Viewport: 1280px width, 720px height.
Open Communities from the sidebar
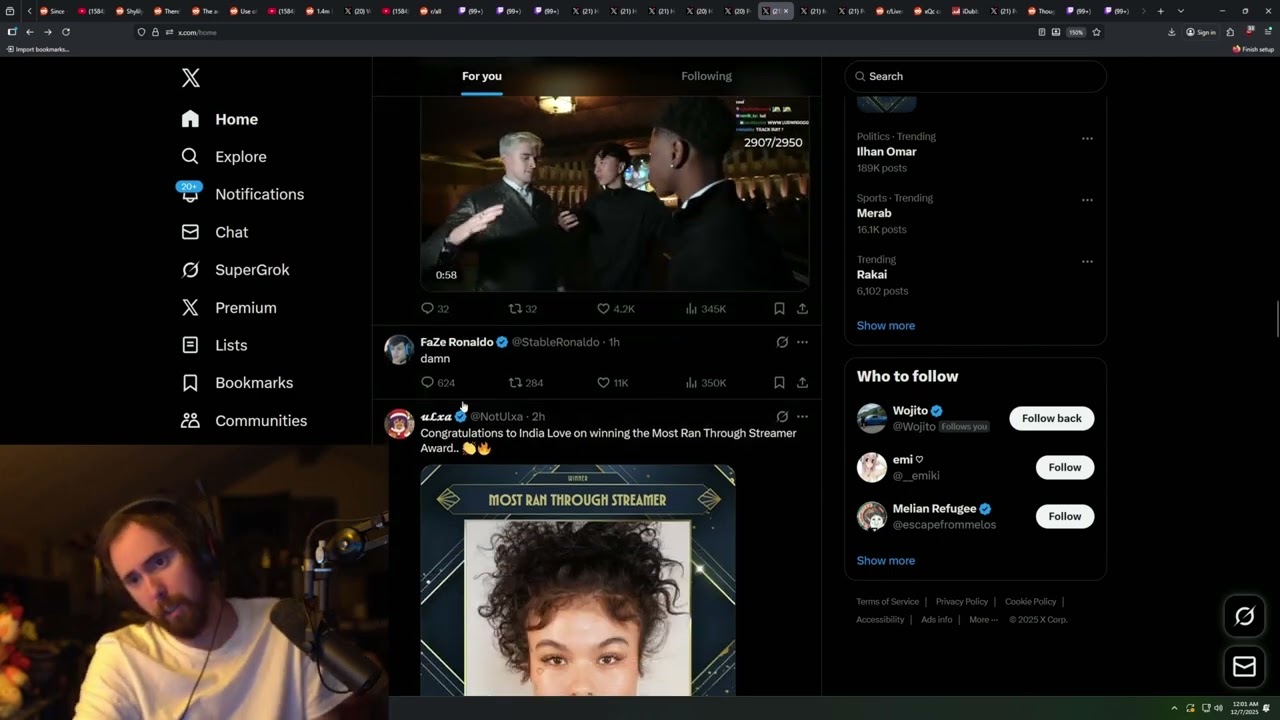(244, 421)
